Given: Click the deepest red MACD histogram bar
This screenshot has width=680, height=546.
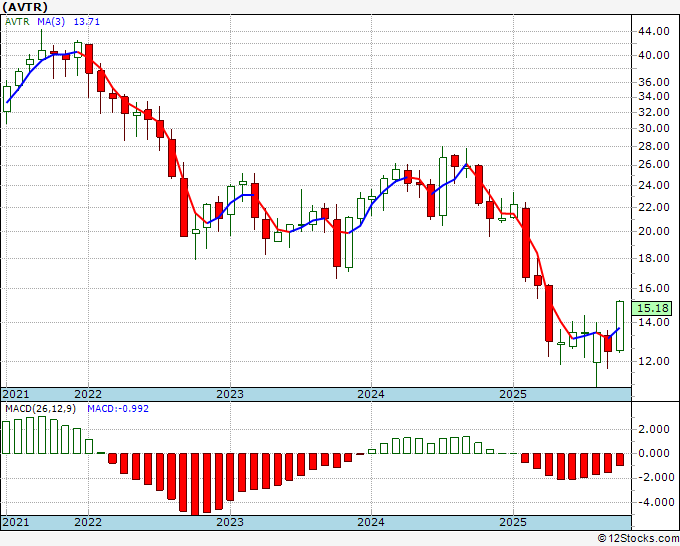Looking at the screenshot, I should [x=195, y=484].
